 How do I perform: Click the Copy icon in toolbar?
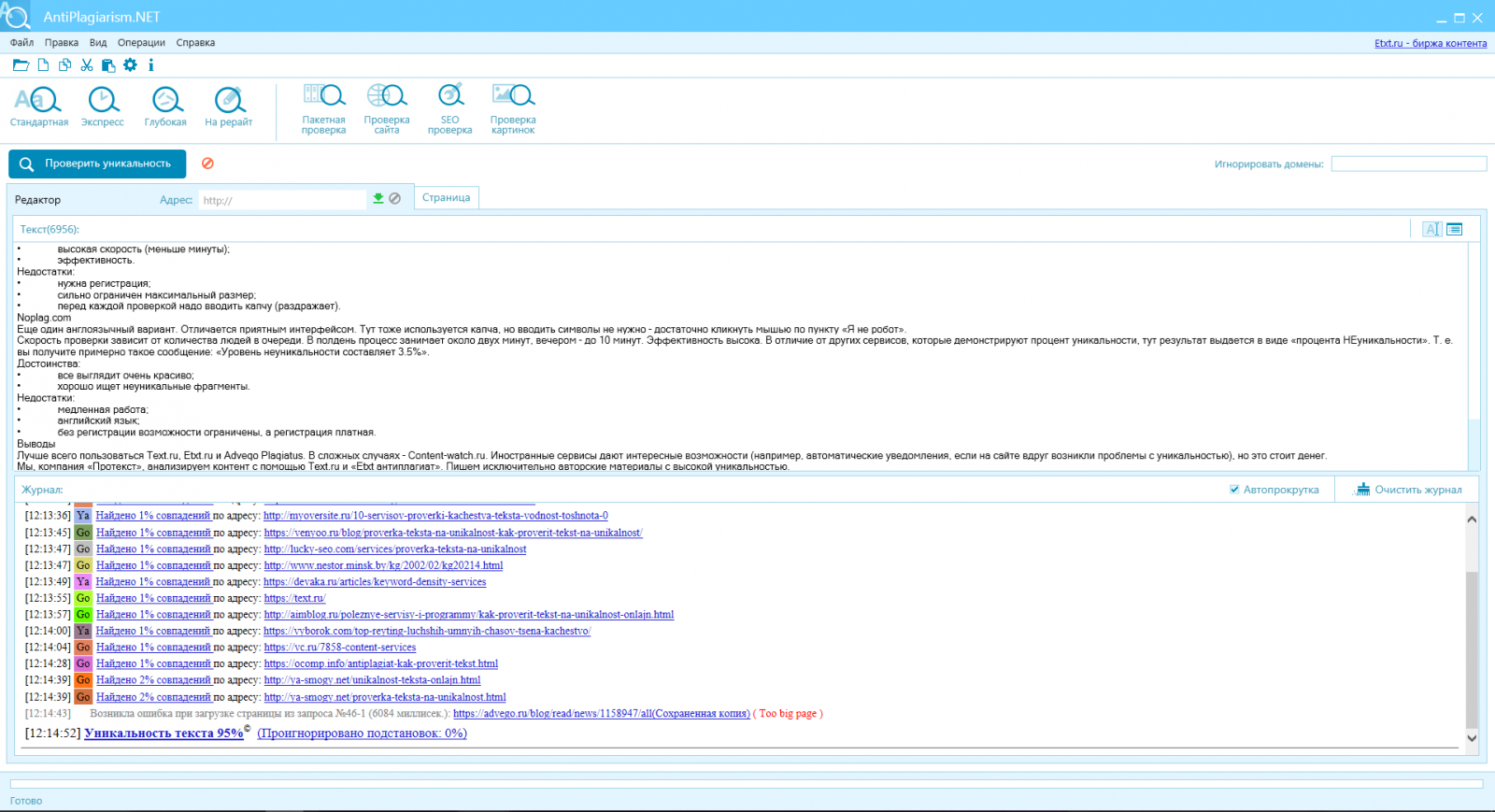(x=64, y=65)
